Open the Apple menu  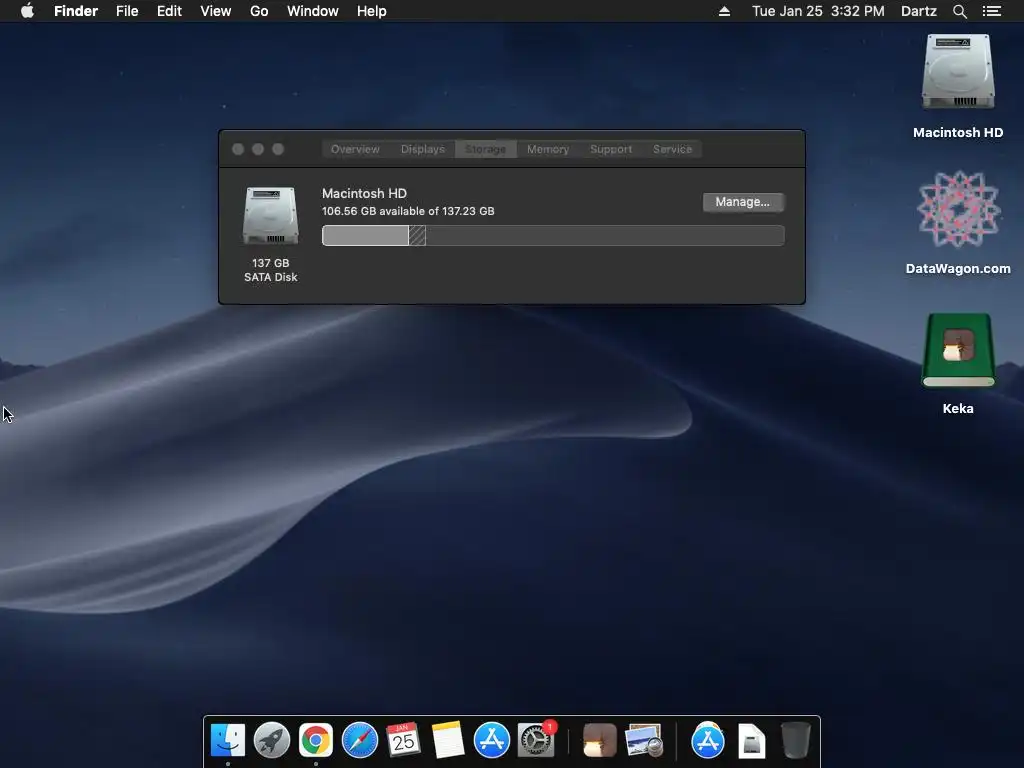(x=27, y=11)
